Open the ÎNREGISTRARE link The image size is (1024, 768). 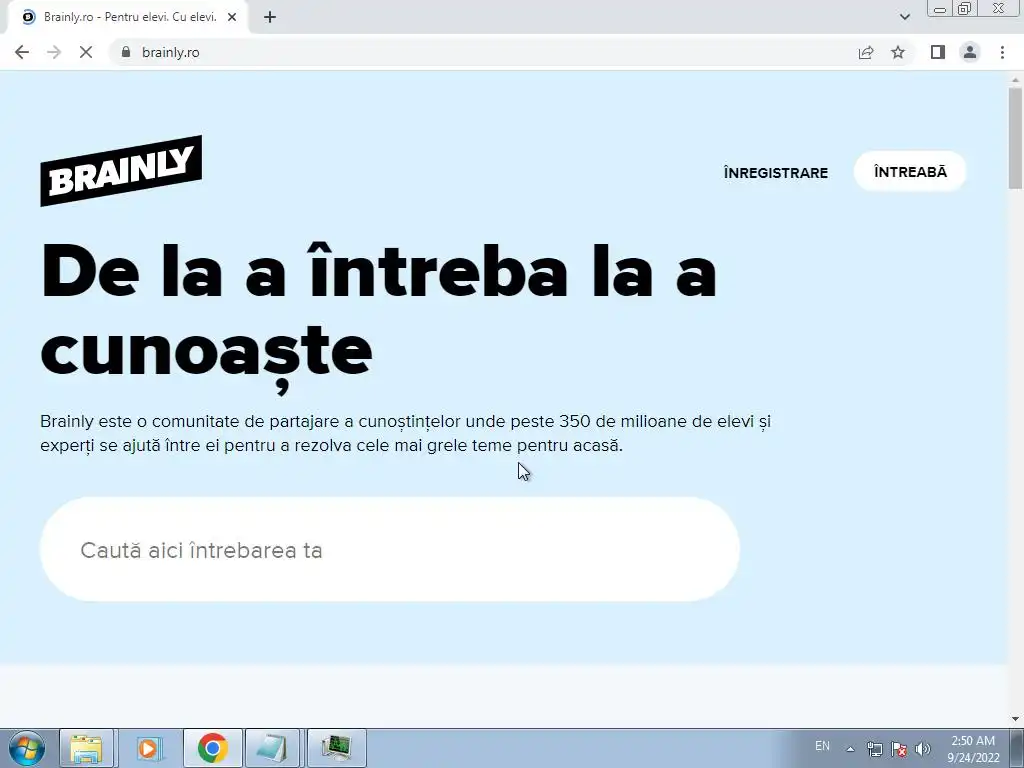[x=776, y=172]
